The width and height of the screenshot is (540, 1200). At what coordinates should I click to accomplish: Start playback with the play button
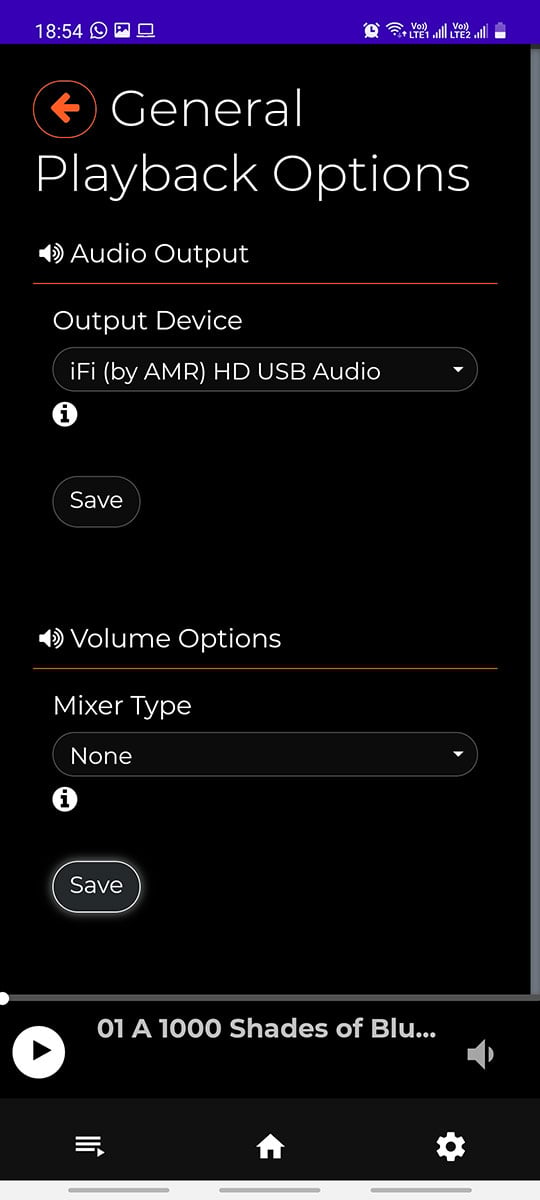[39, 1051]
